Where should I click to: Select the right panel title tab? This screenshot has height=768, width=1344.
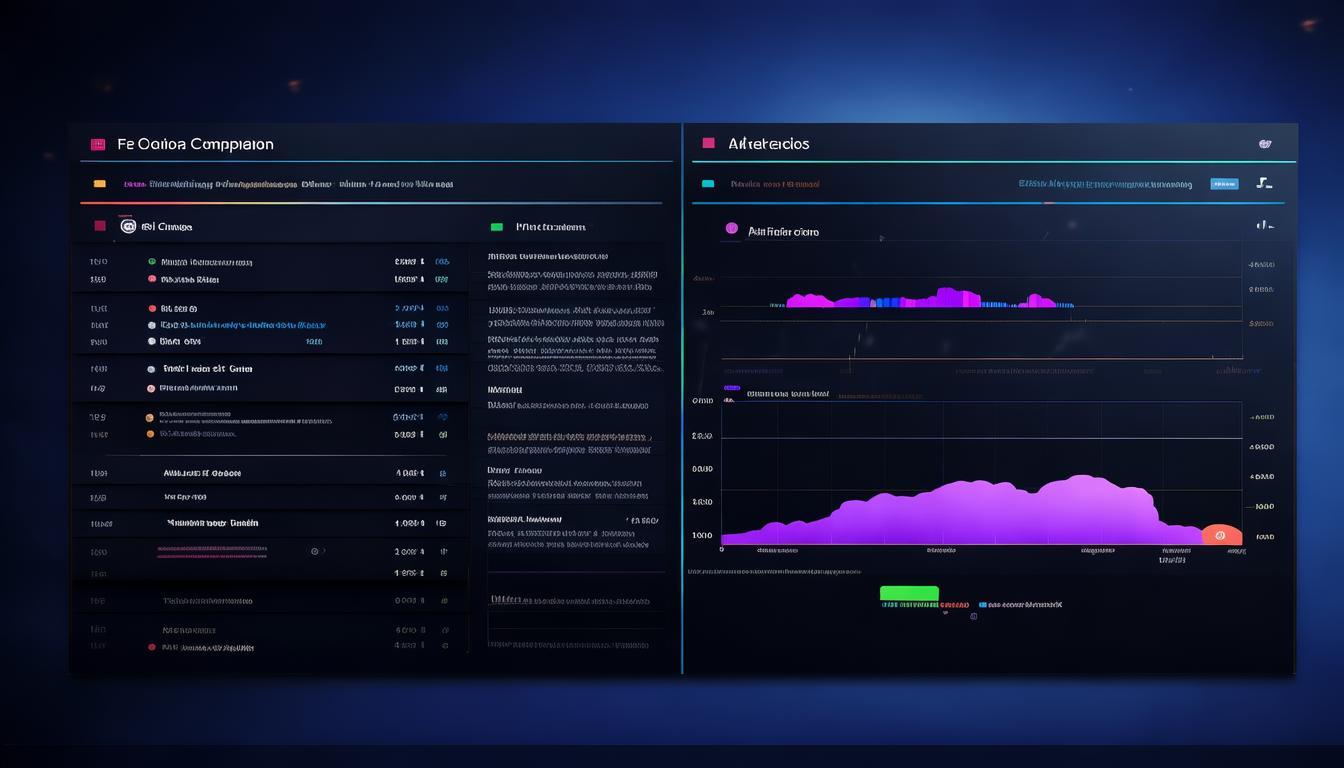pos(769,144)
